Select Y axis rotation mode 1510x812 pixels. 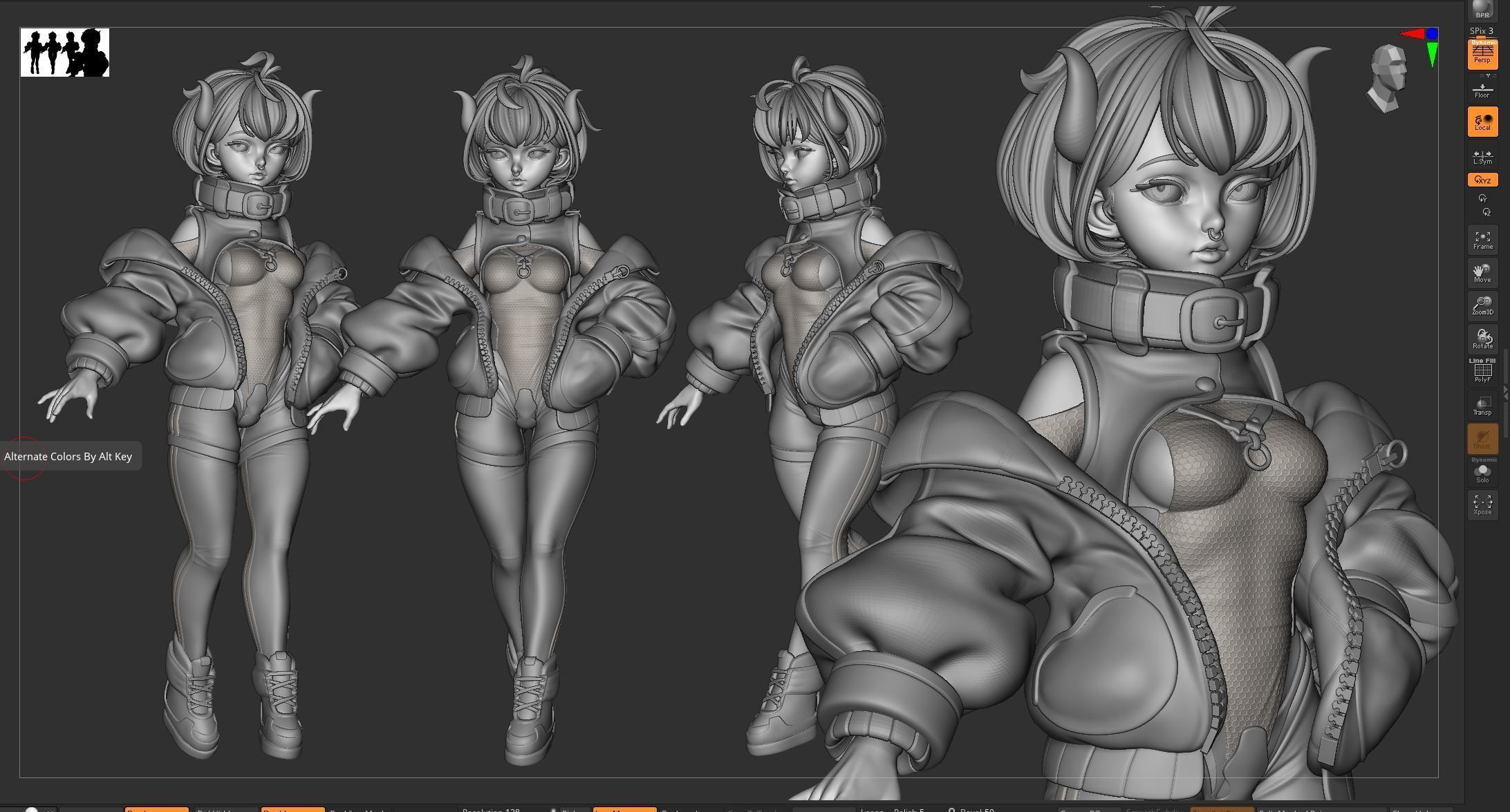1482,198
